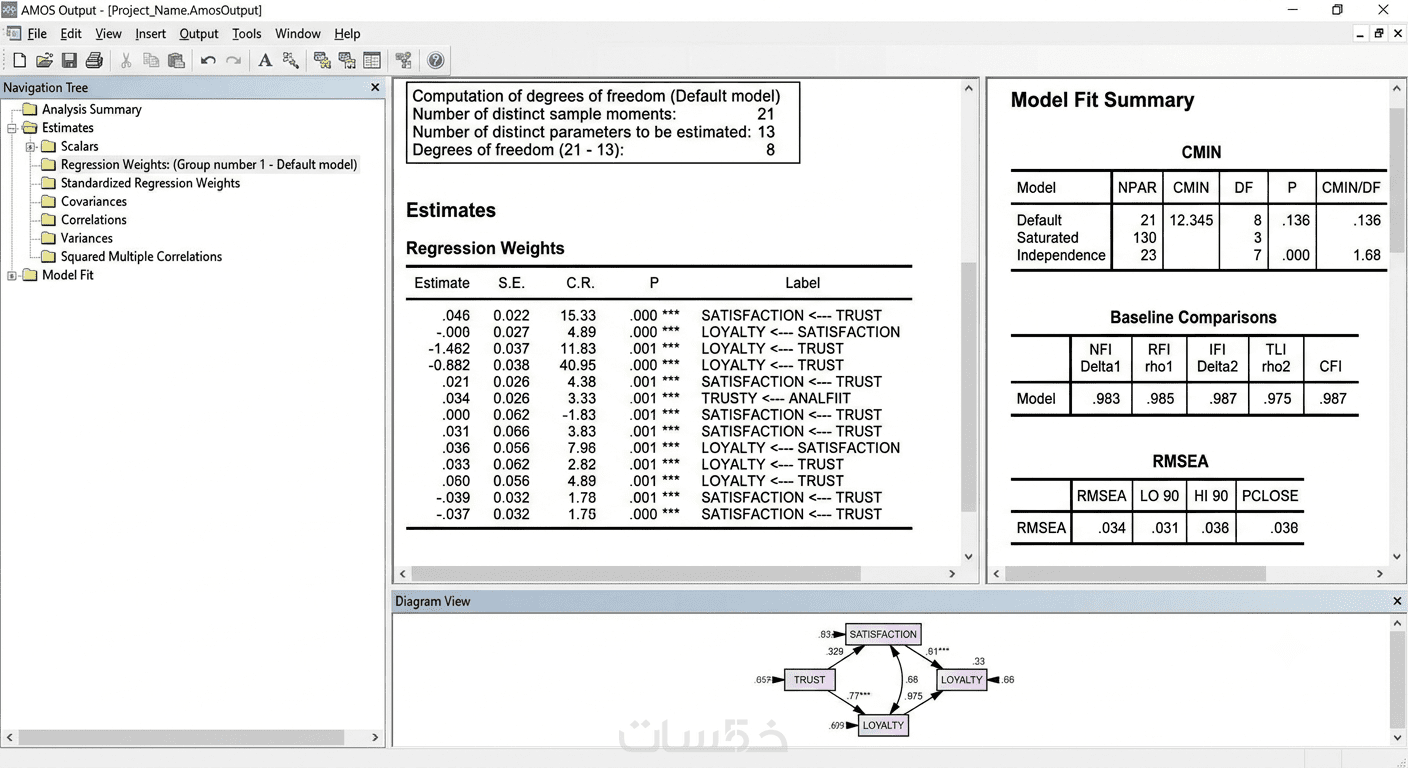This screenshot has width=1408, height=768.
Task: Click the 'Model Fit Summary' heading
Action: (x=1102, y=100)
